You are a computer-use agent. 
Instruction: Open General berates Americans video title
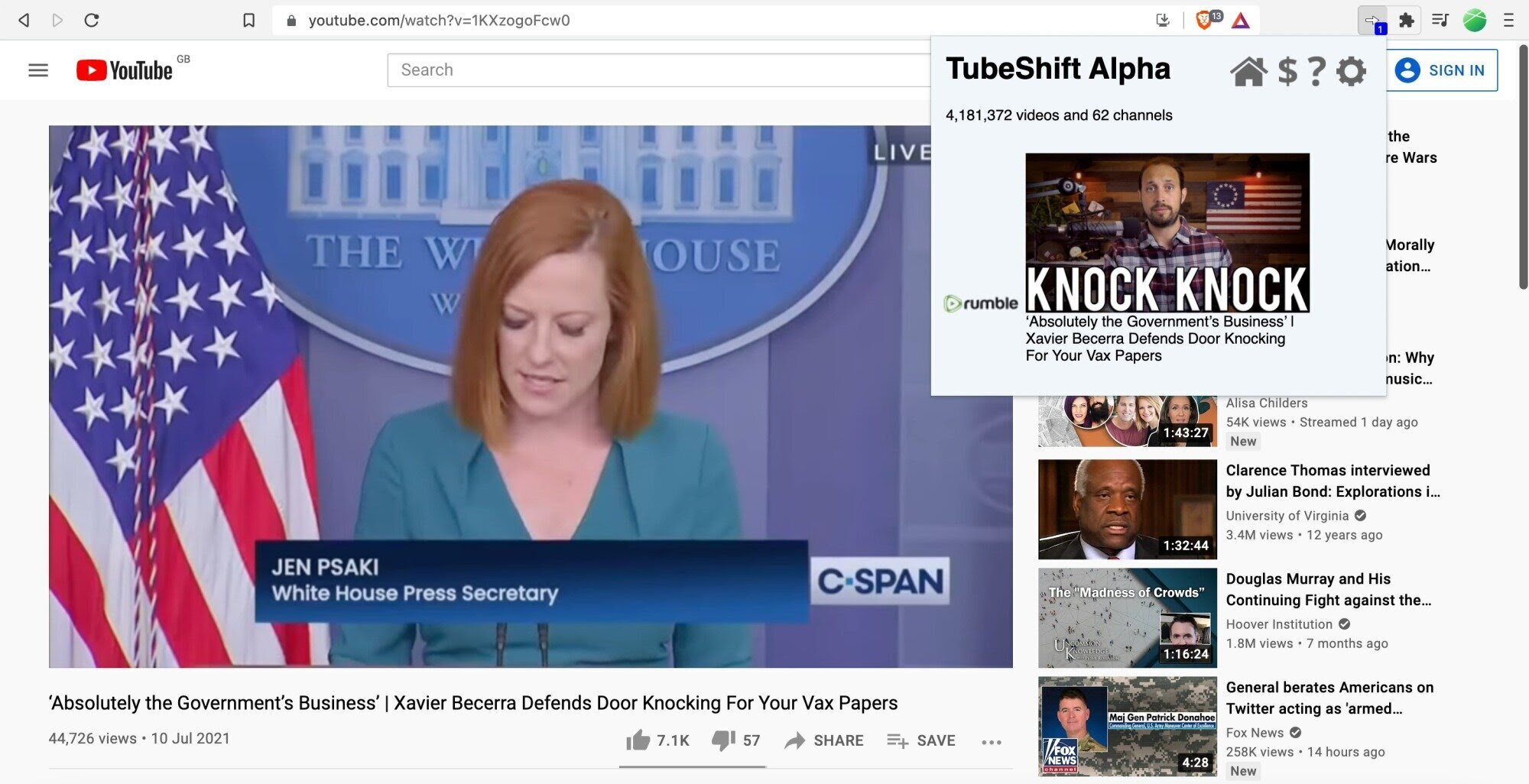coord(1330,698)
